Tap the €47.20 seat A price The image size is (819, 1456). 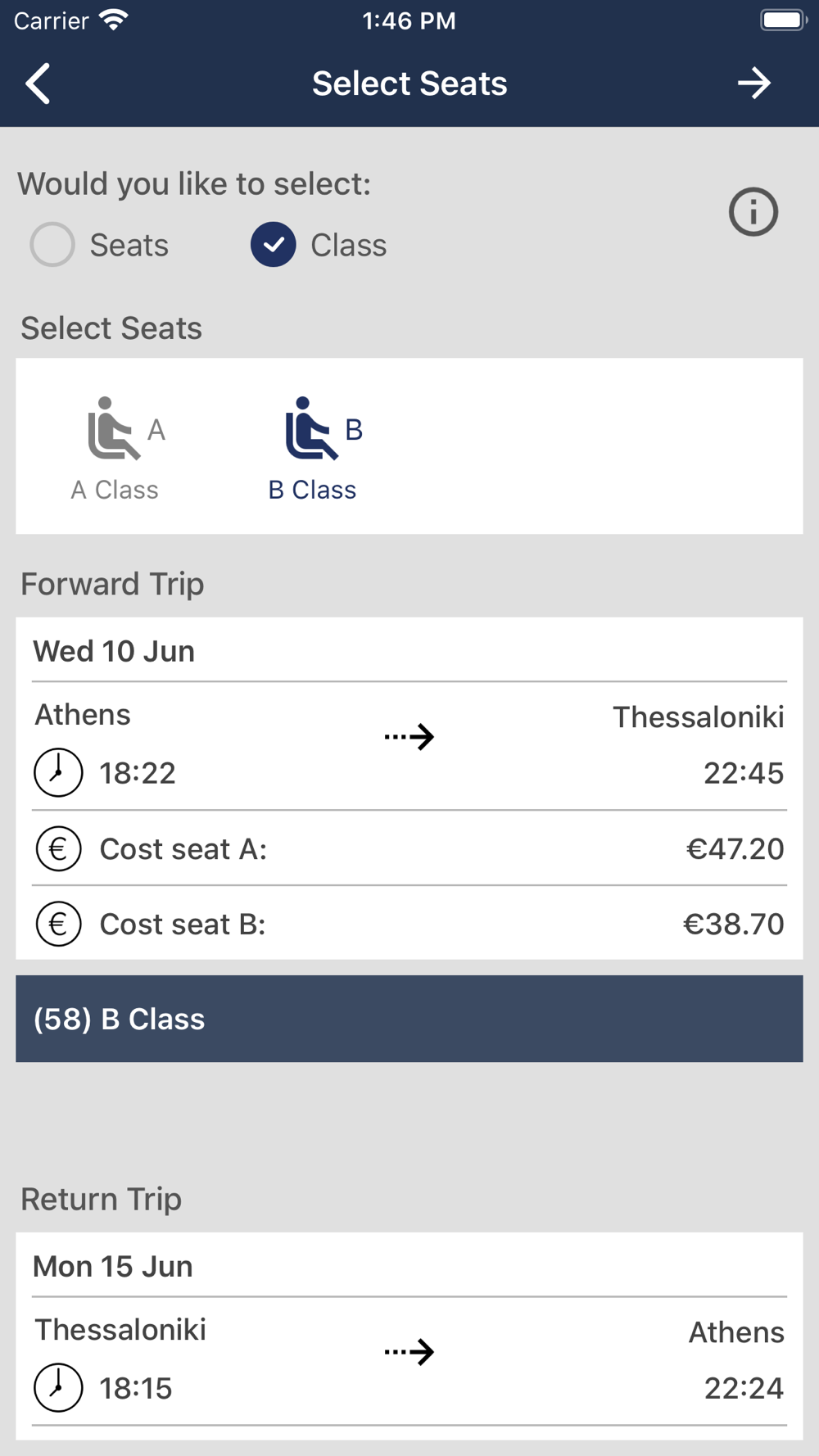pyautogui.click(x=735, y=848)
